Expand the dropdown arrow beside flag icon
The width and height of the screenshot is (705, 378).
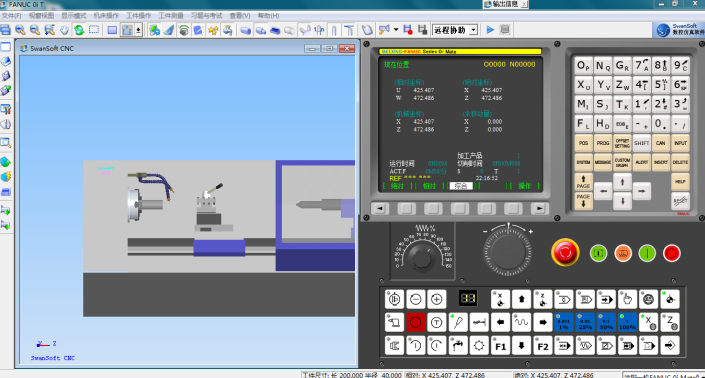396,30
